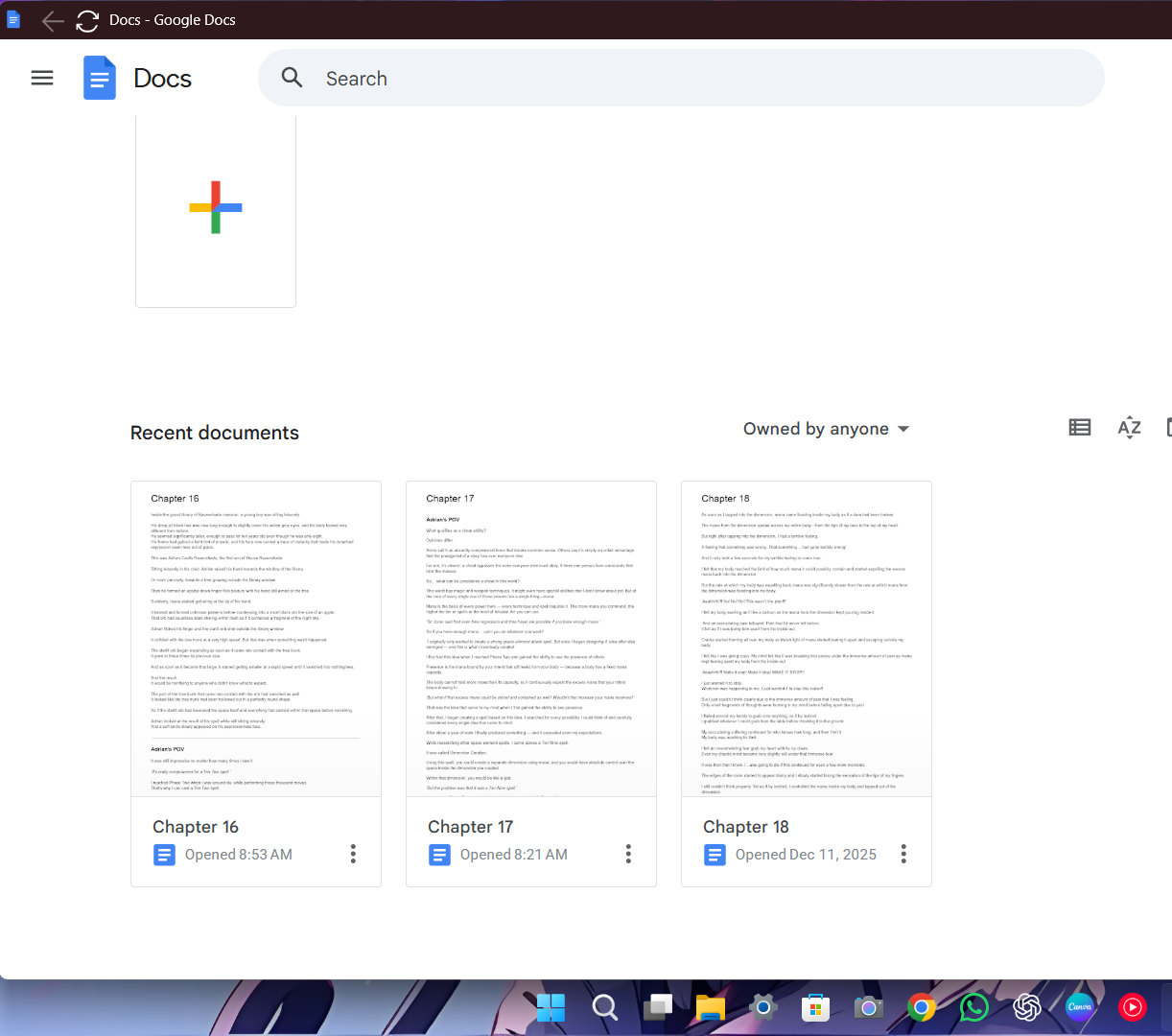Open File Explorer from the taskbar
The image size is (1172, 1036).
click(x=711, y=1007)
